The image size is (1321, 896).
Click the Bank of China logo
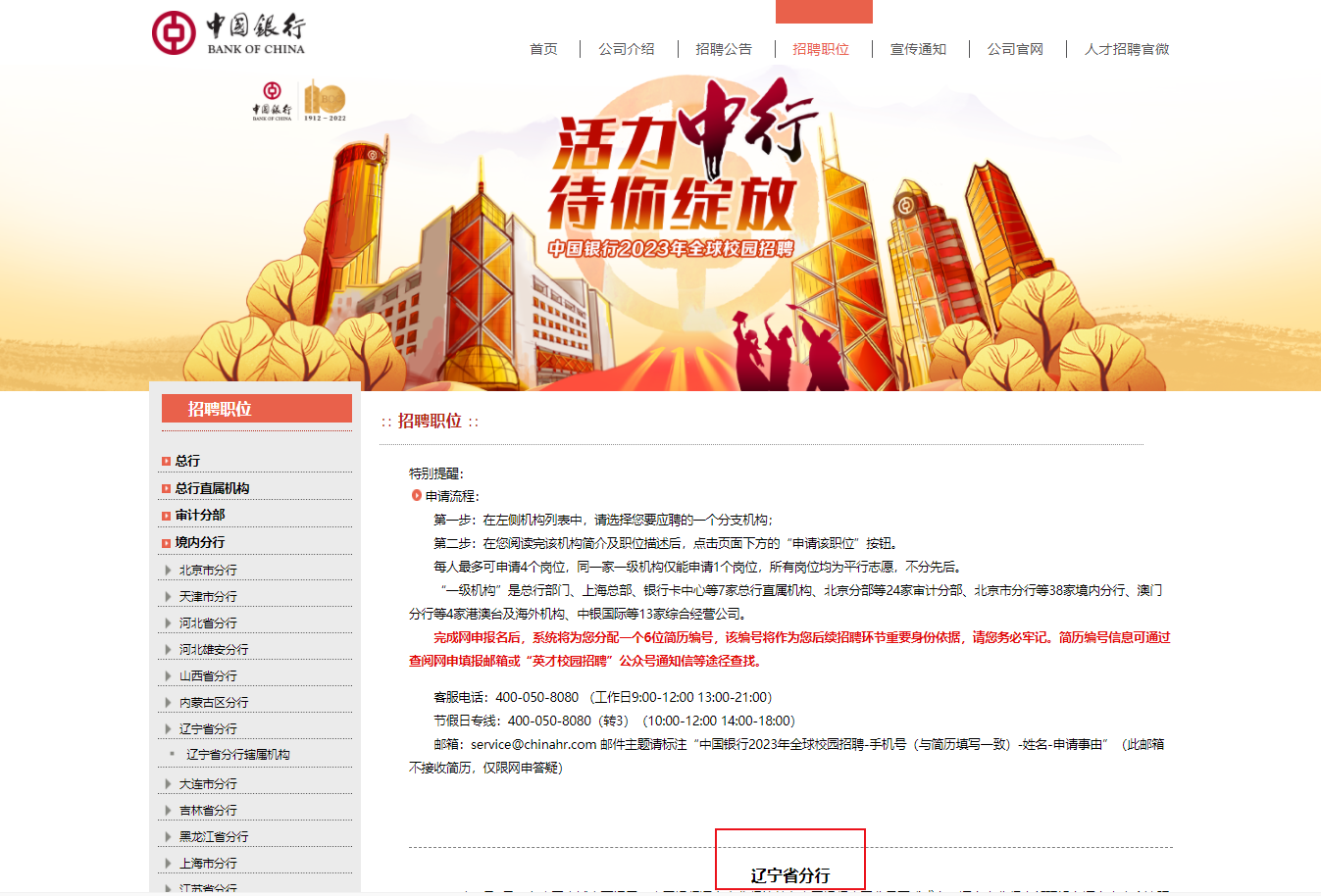pos(229,33)
